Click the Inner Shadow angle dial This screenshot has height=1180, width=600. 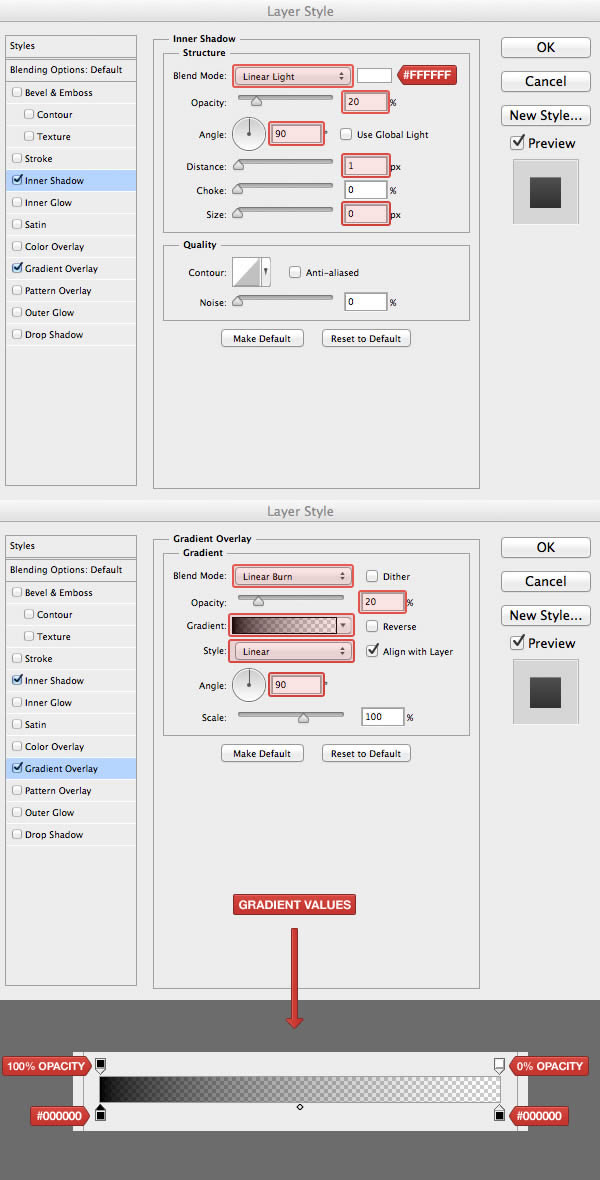[249, 133]
